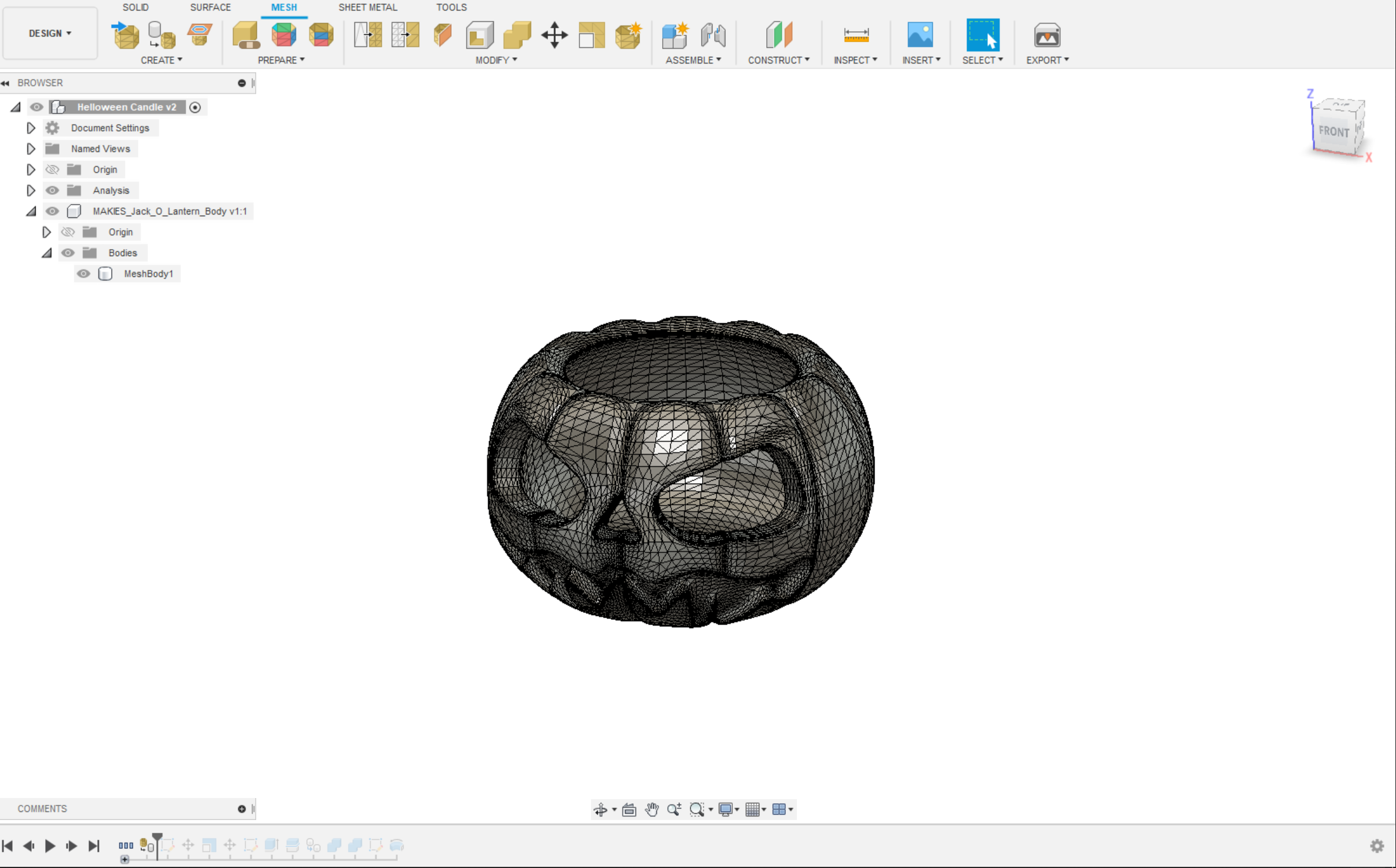Expand the Document Settings node

[31, 127]
